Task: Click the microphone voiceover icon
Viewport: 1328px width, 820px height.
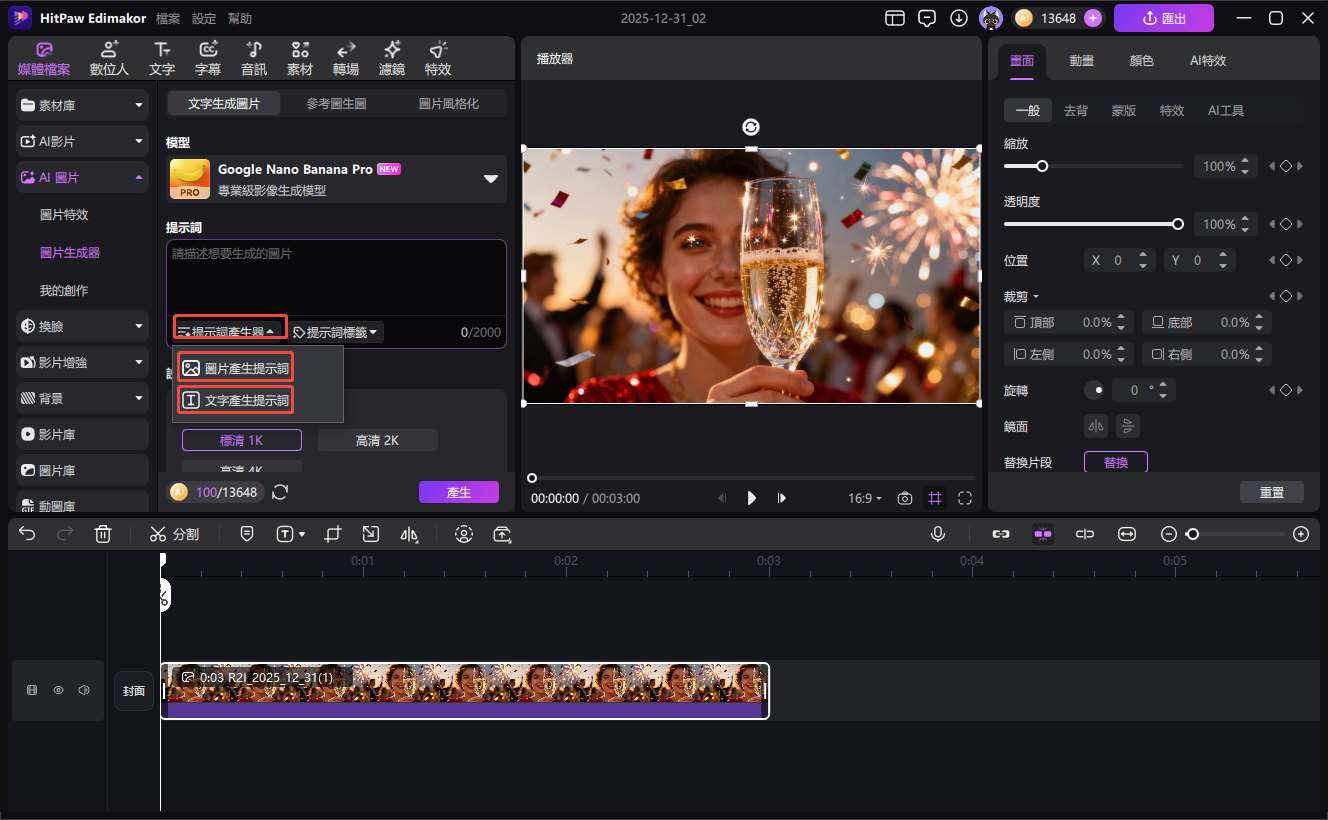Action: 938,534
